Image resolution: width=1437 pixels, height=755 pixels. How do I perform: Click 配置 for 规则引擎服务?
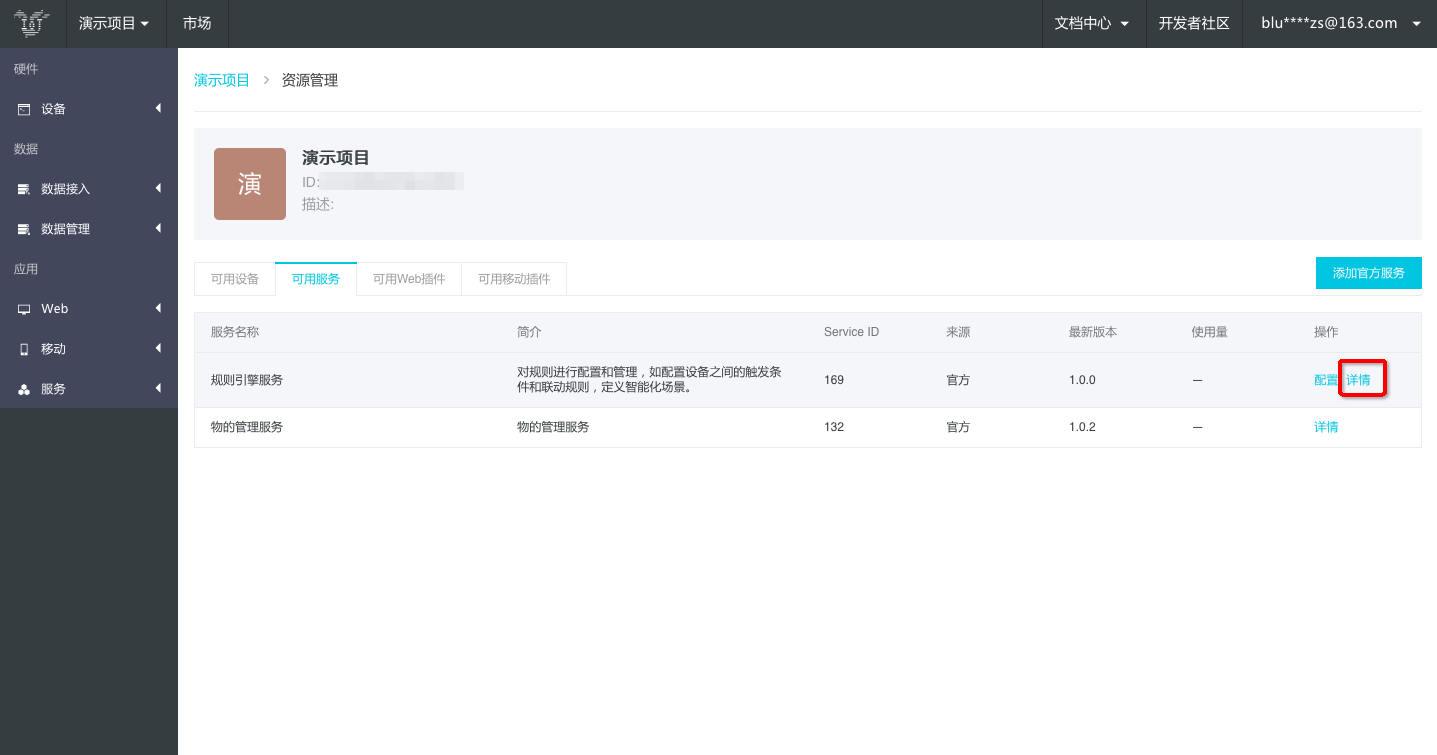tap(1326, 380)
